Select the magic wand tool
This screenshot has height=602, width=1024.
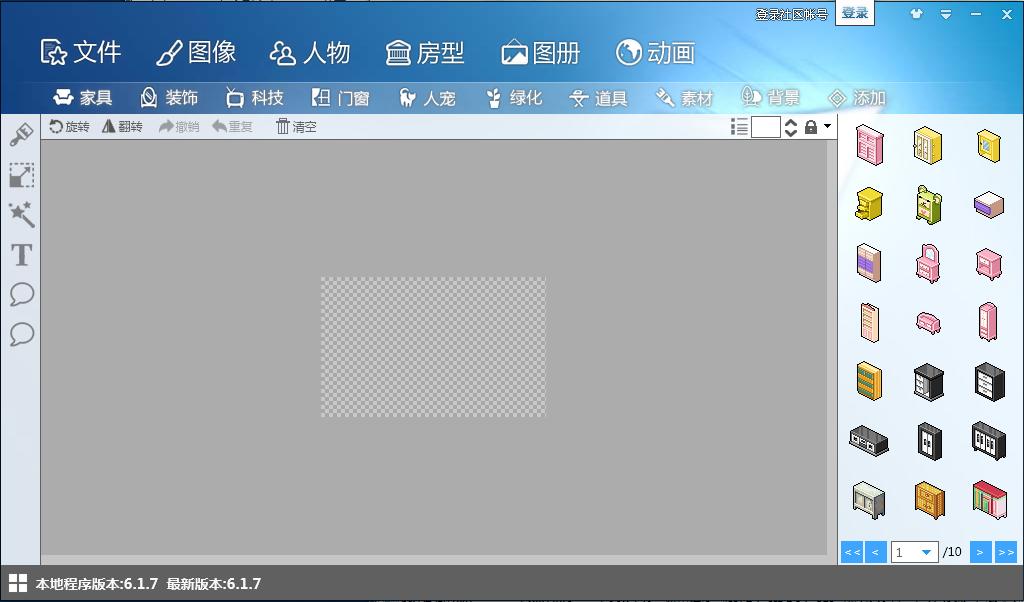pos(21,215)
